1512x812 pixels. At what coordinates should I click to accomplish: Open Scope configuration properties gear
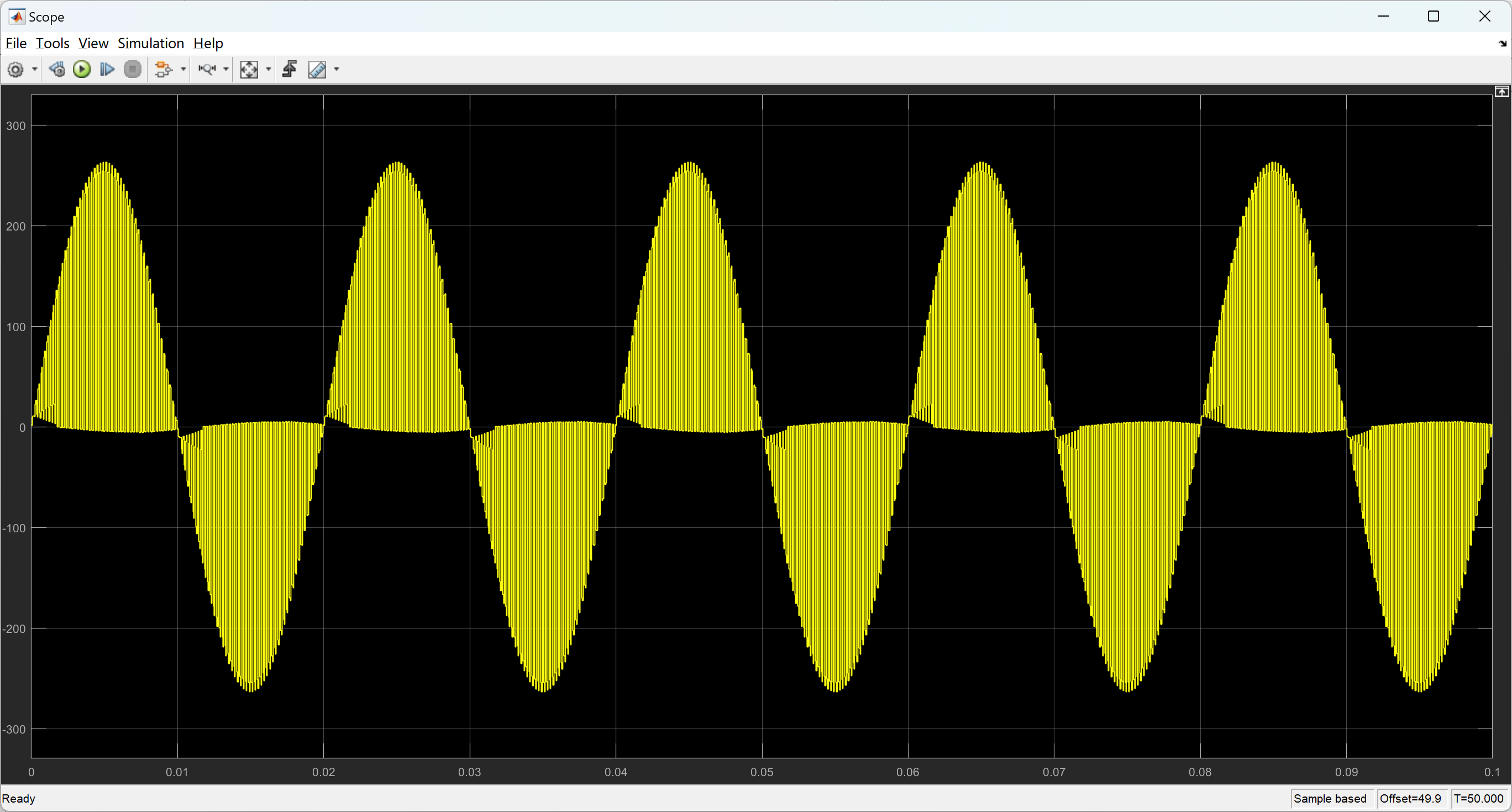(x=15, y=69)
